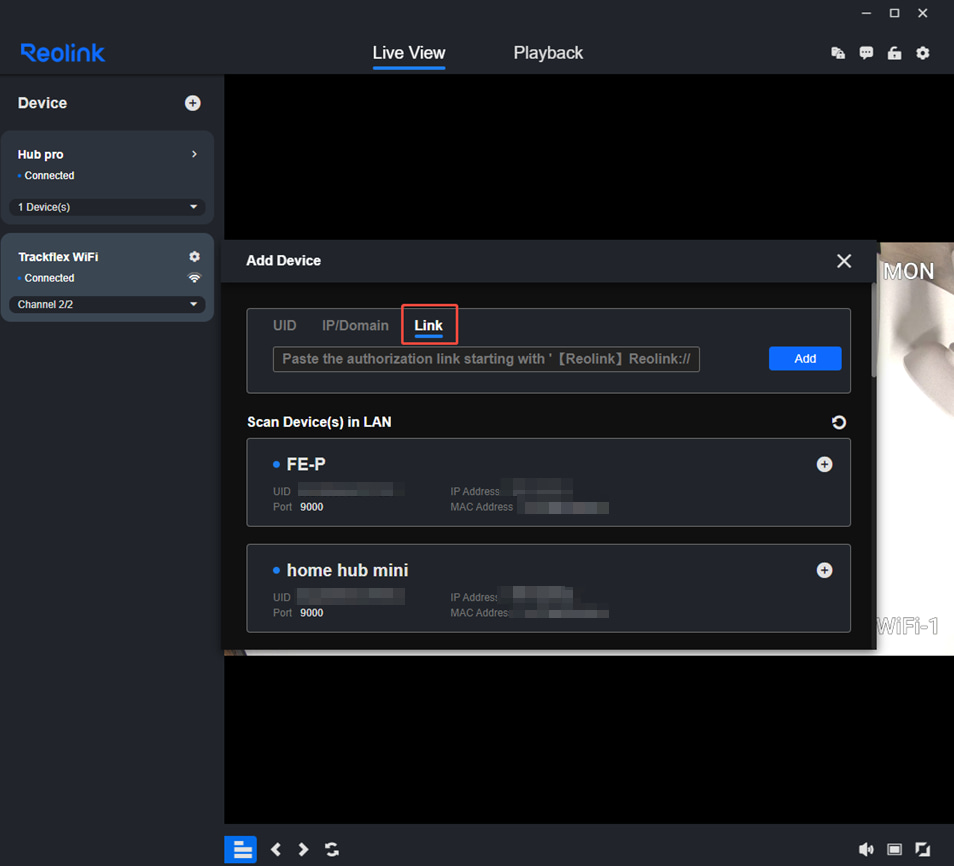Focus the authorization link input field

(x=486, y=359)
